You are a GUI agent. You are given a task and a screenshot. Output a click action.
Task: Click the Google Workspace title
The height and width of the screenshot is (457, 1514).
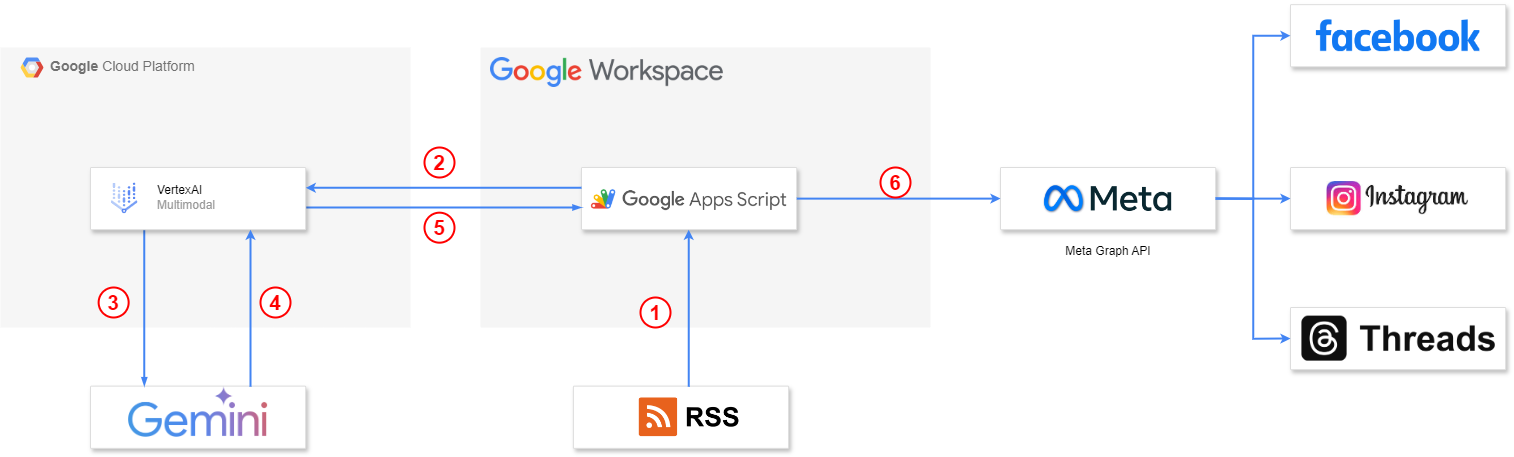point(606,71)
